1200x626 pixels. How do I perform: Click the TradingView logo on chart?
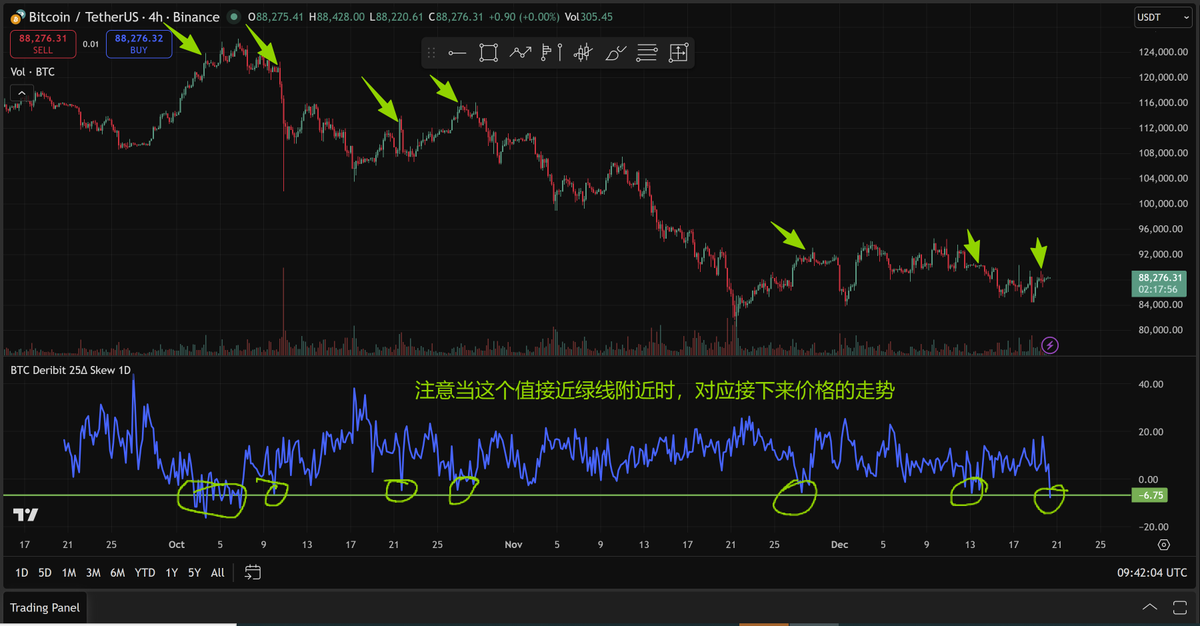point(26,514)
